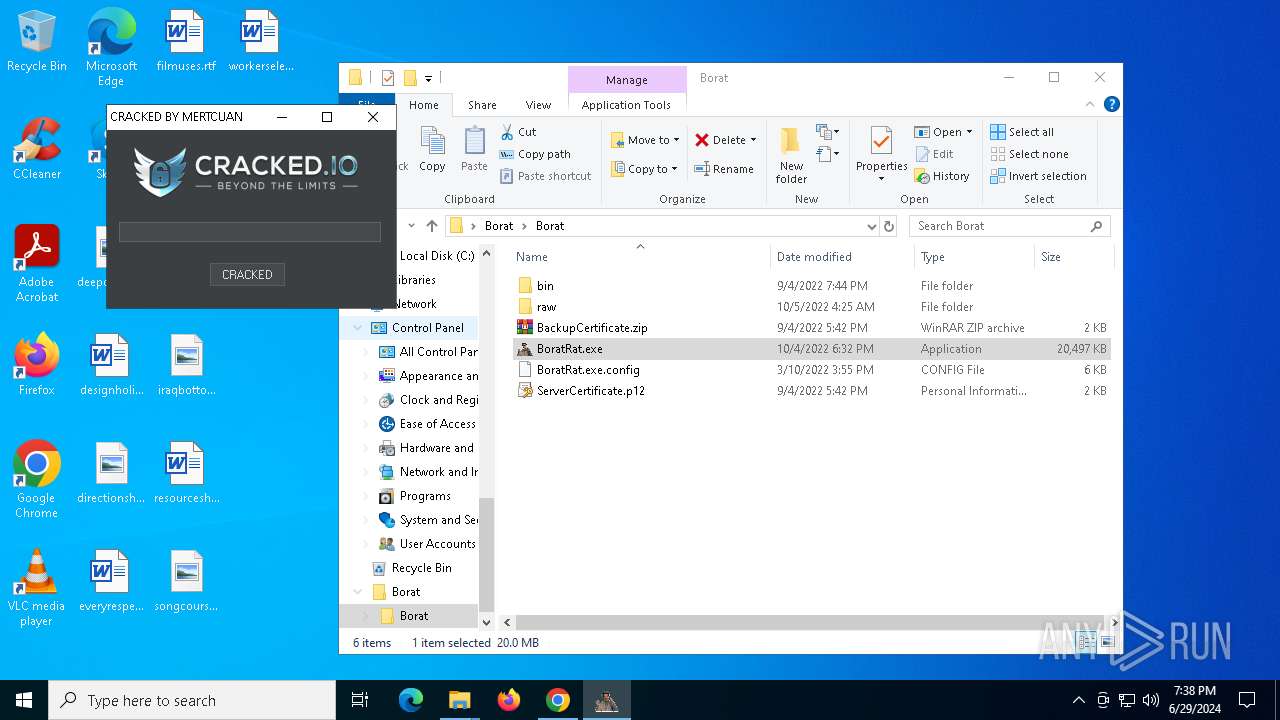The height and width of the screenshot is (720, 1280).
Task: Click Manage contextual tab
Action: [x=627, y=80]
